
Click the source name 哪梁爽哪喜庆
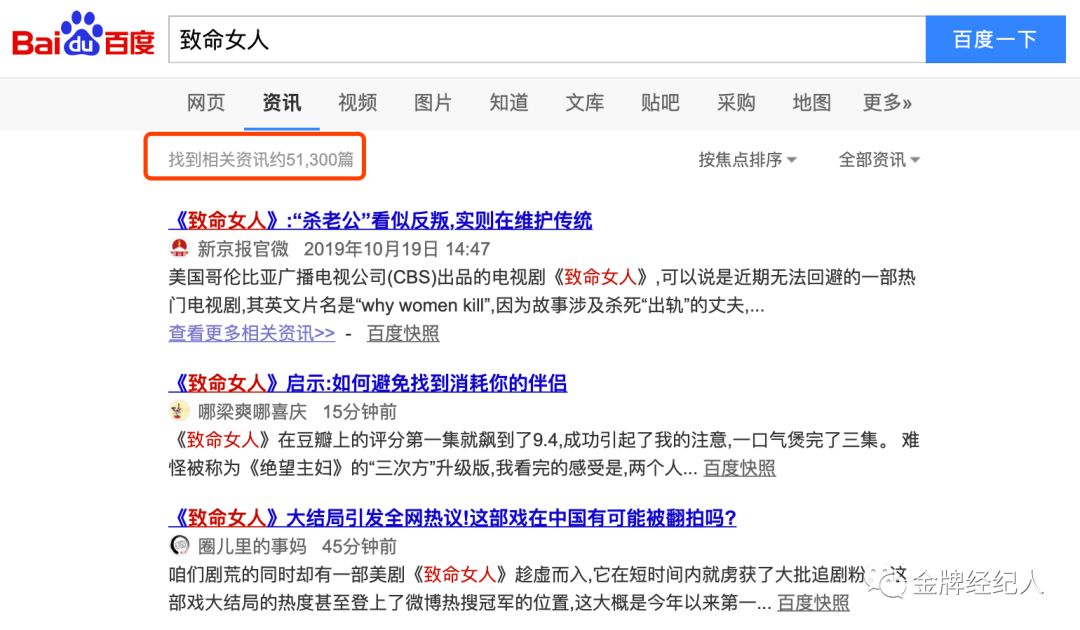(x=252, y=412)
